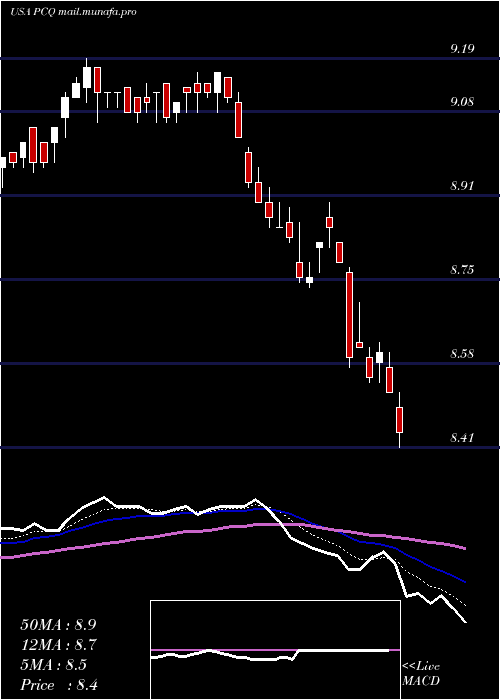
Task: Click the '5MA : 8.5' readout
Action: point(54,665)
